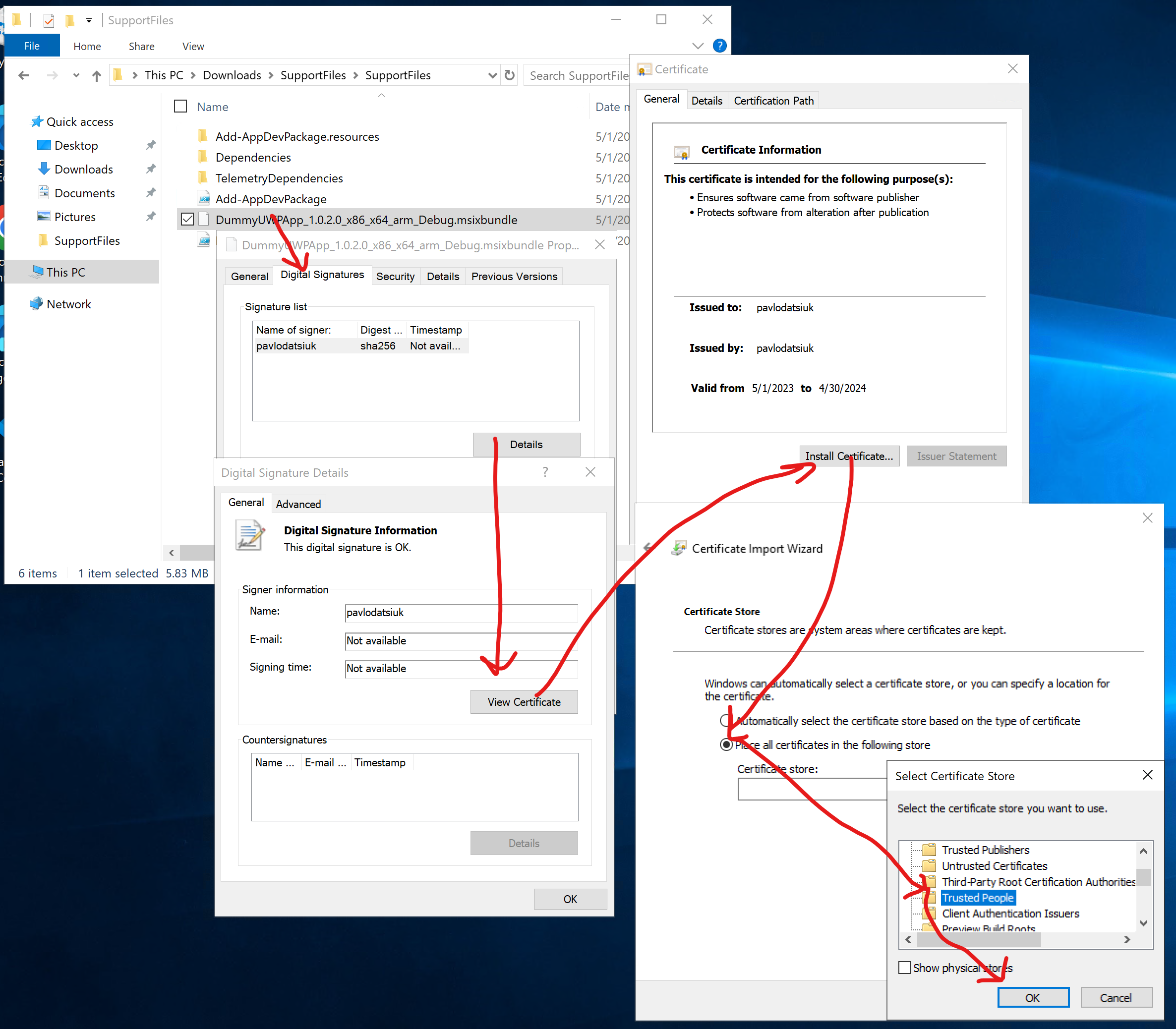Click the Dependencies folder icon
1176x1029 pixels.
click(x=203, y=157)
